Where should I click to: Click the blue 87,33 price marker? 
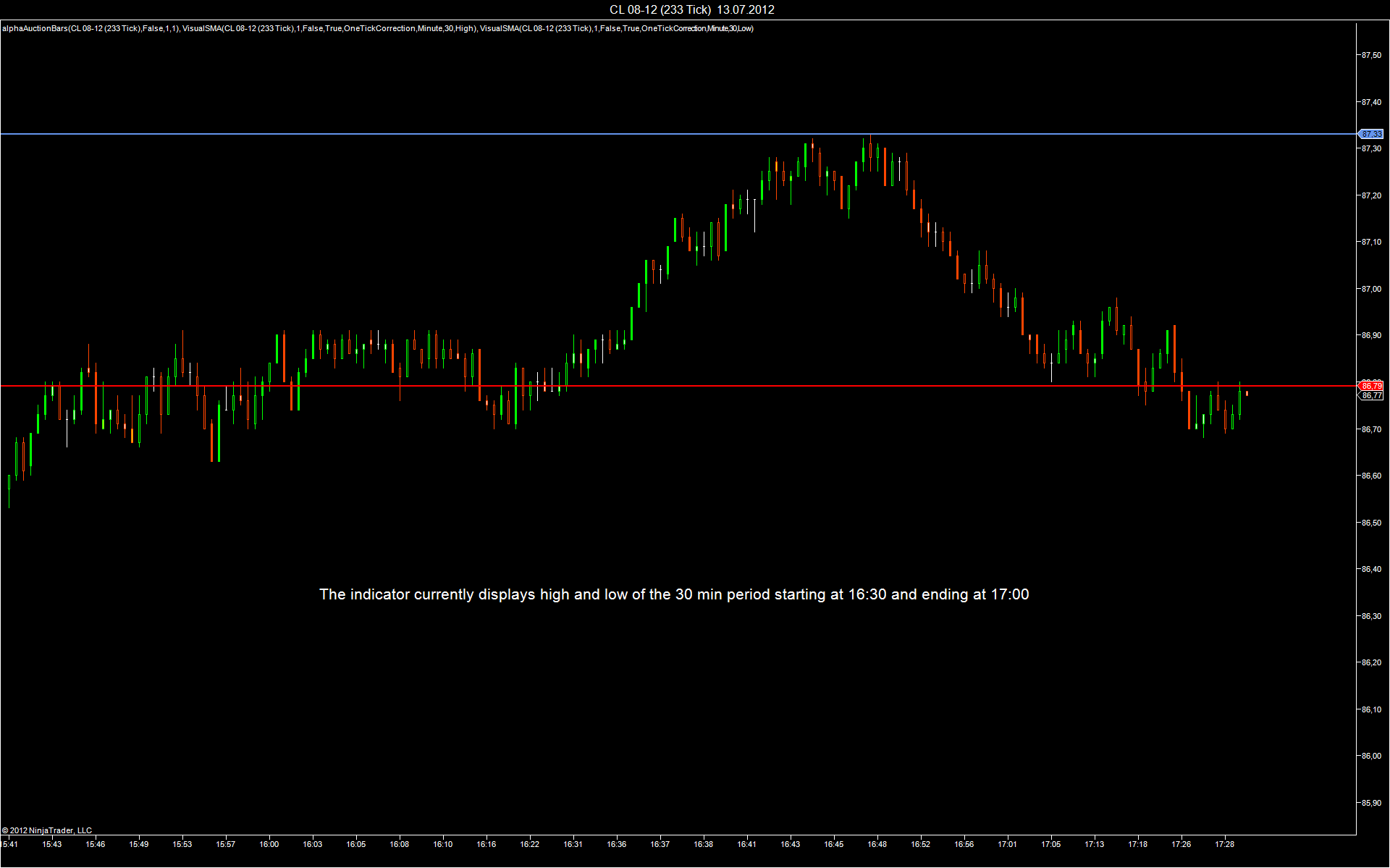[1371, 134]
